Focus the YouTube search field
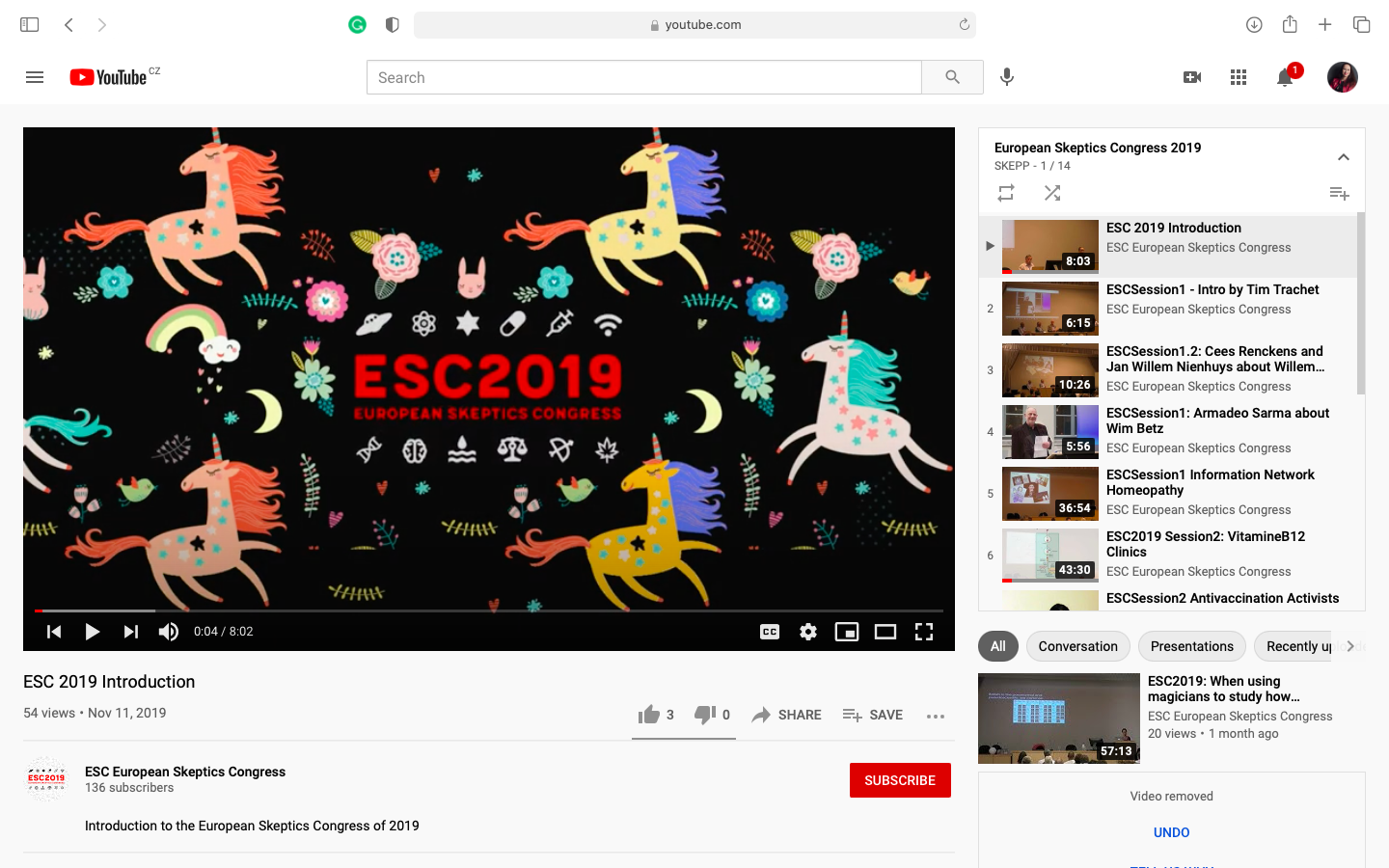 (x=644, y=77)
